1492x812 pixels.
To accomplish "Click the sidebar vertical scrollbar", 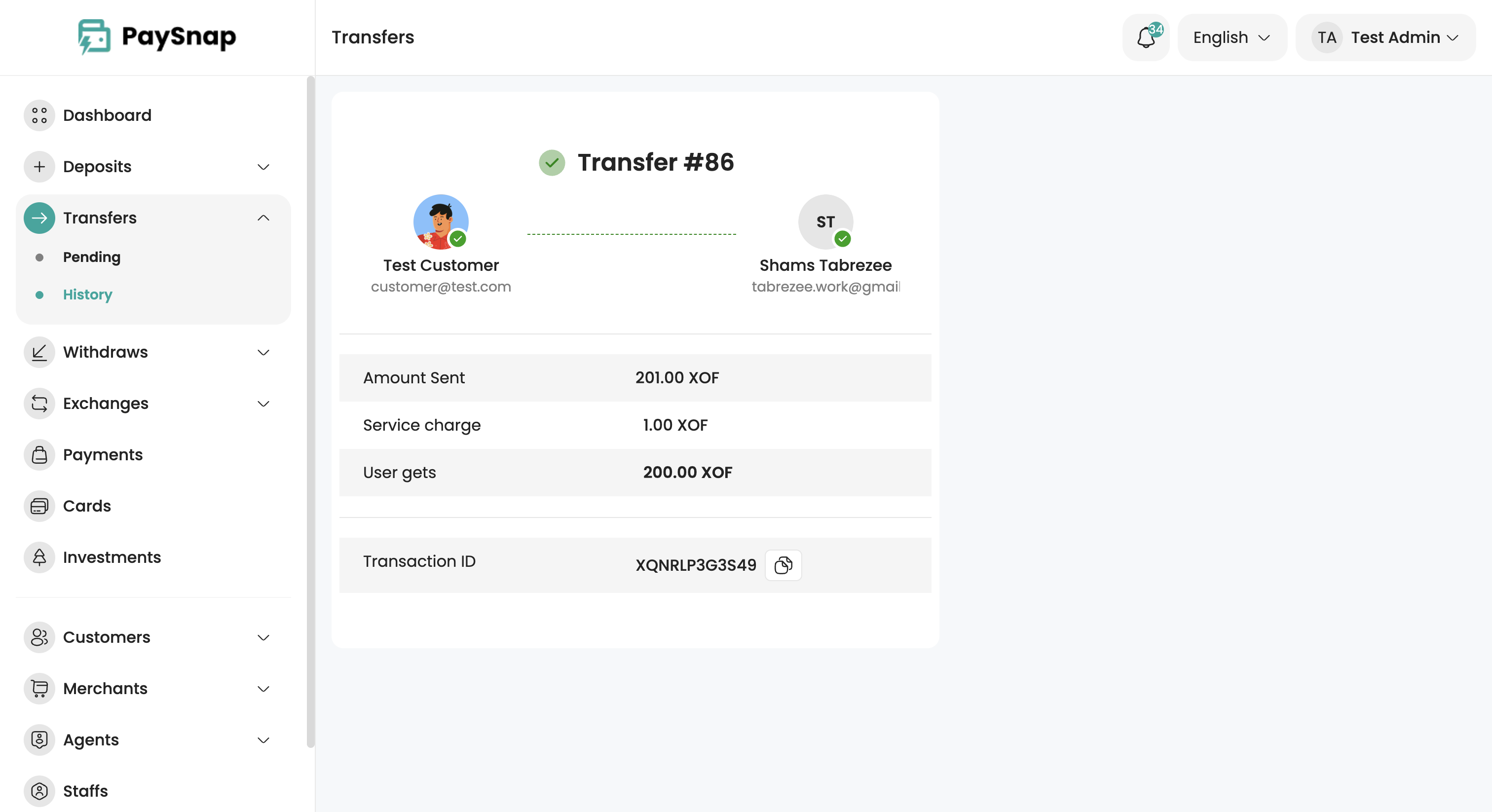I will point(310,411).
